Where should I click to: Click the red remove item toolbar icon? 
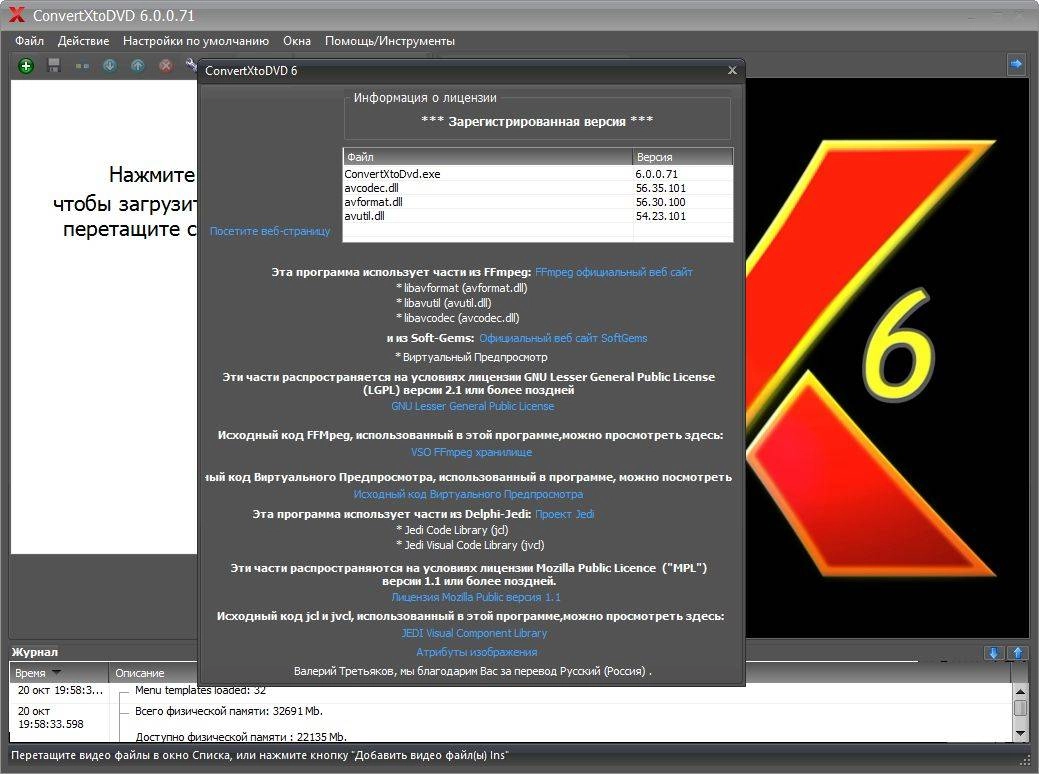click(x=166, y=66)
